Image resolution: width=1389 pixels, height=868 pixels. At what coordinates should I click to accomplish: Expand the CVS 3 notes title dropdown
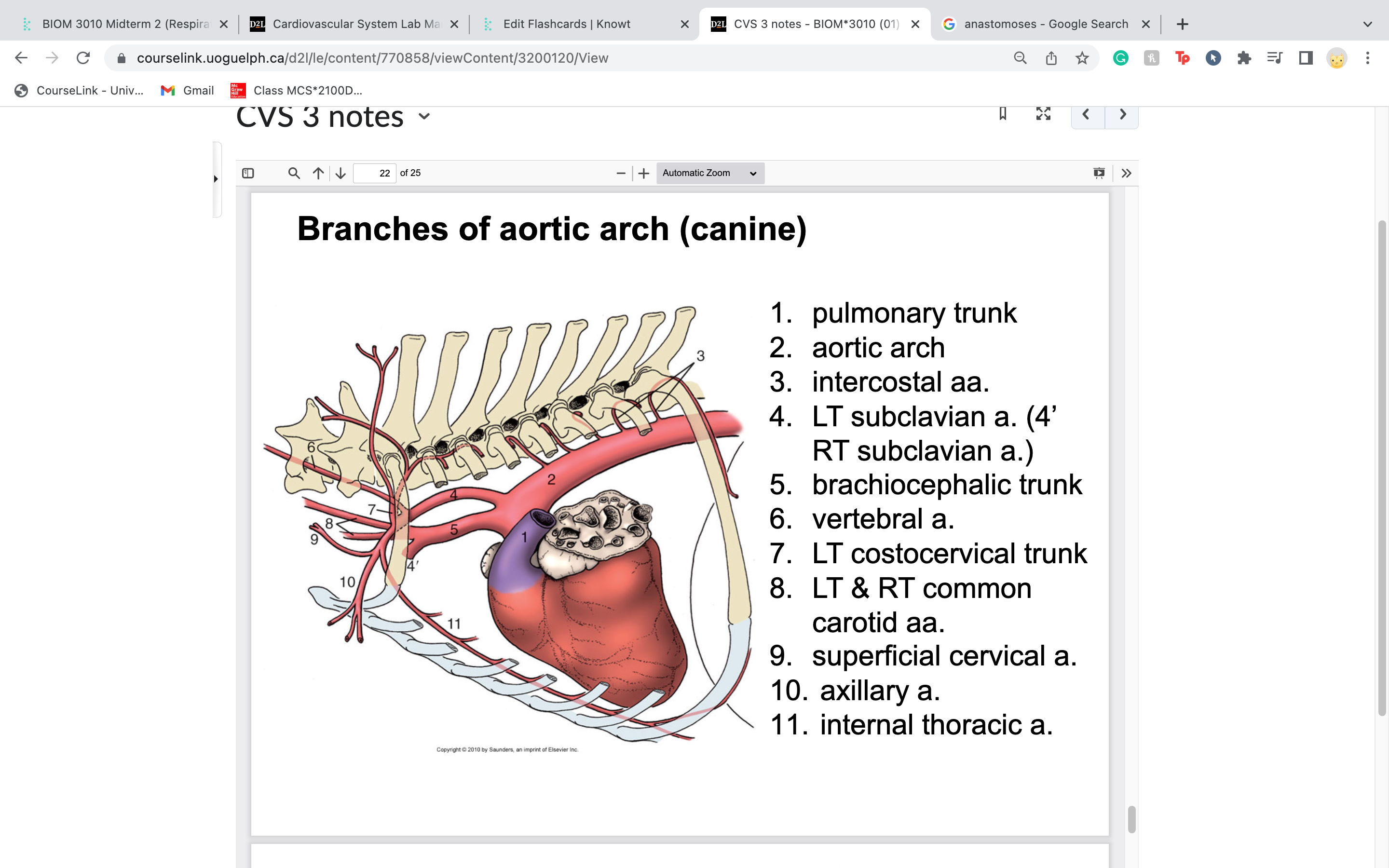pos(424,117)
